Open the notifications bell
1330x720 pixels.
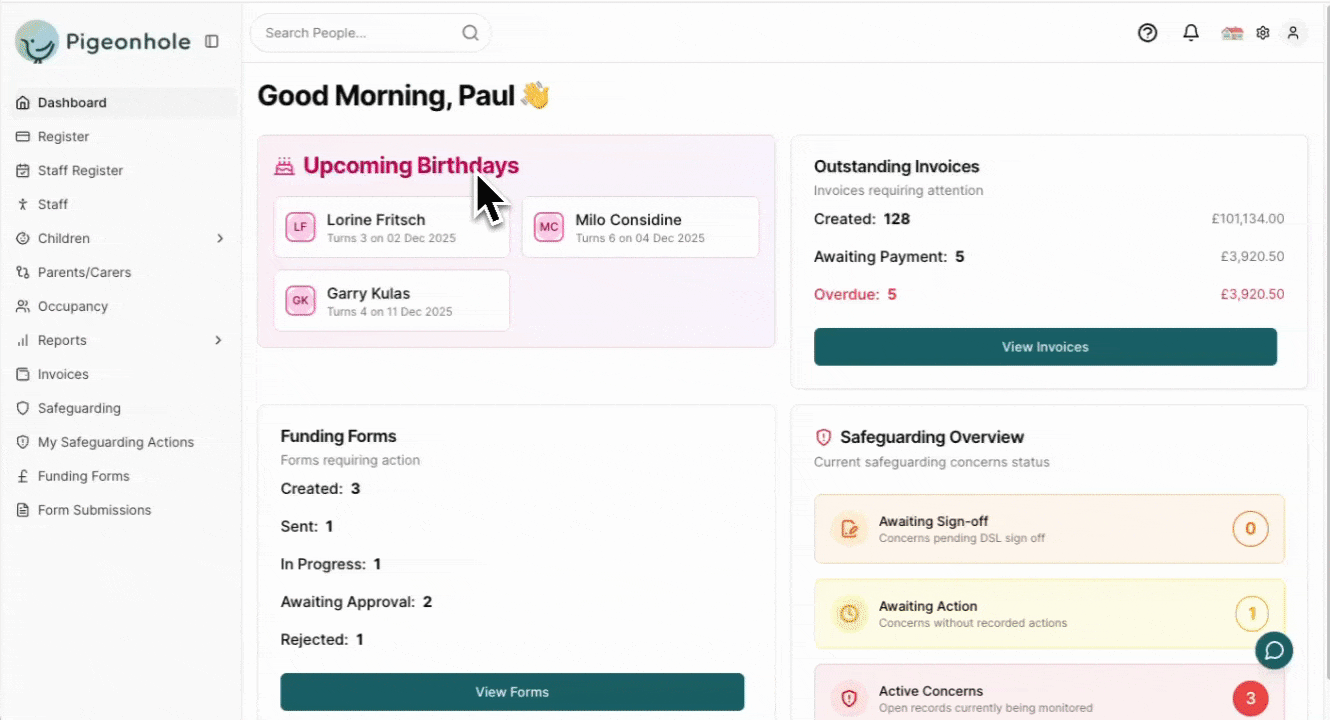click(1190, 33)
